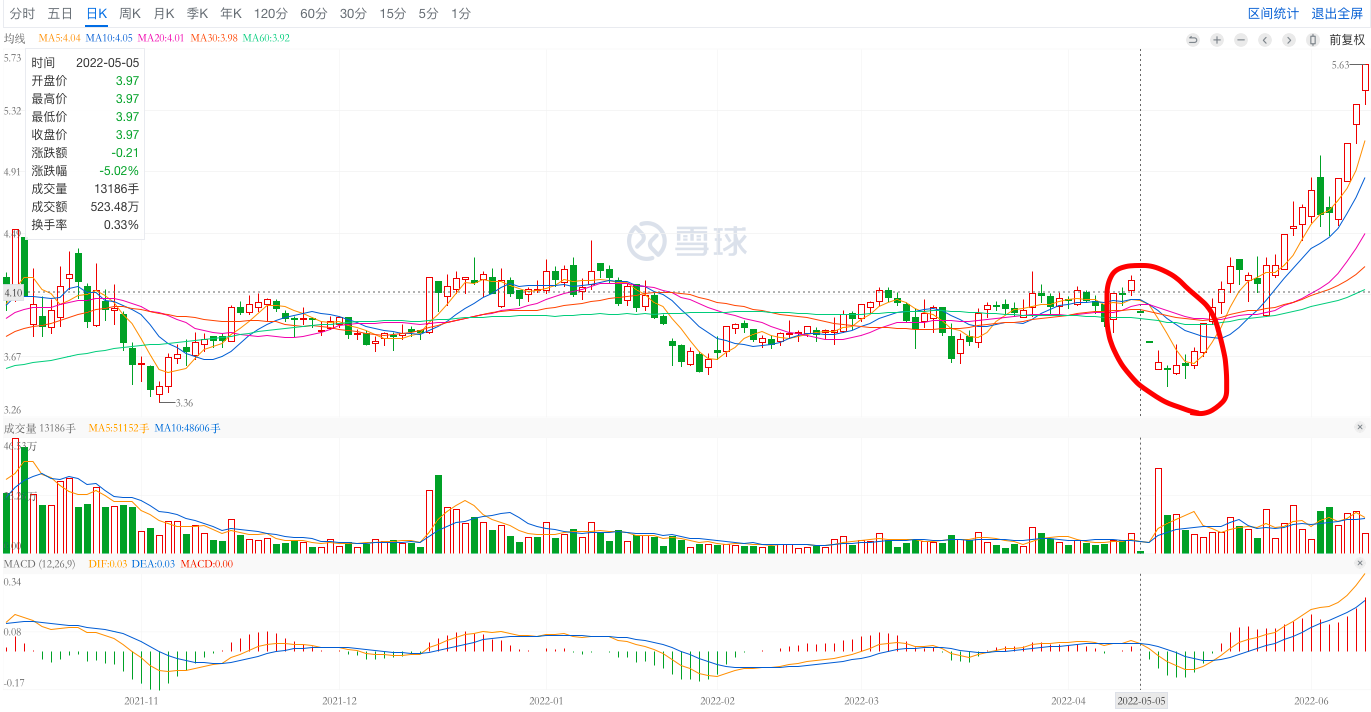Click 退出全屏 to exit fullscreen
This screenshot has width=1371, height=712.
[1337, 13]
